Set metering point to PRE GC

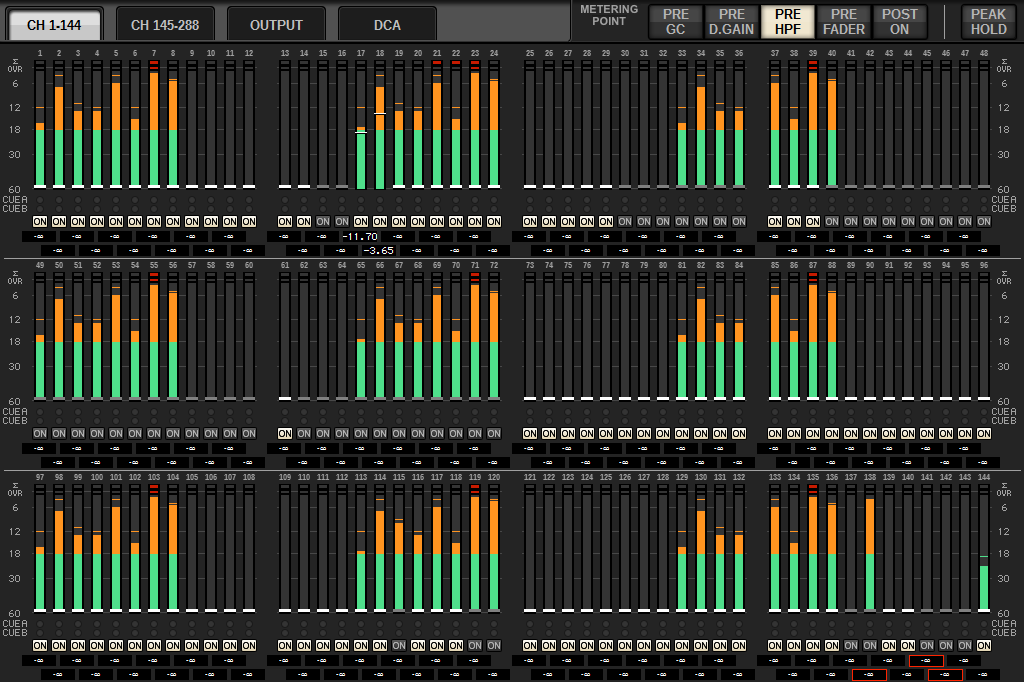(676, 22)
